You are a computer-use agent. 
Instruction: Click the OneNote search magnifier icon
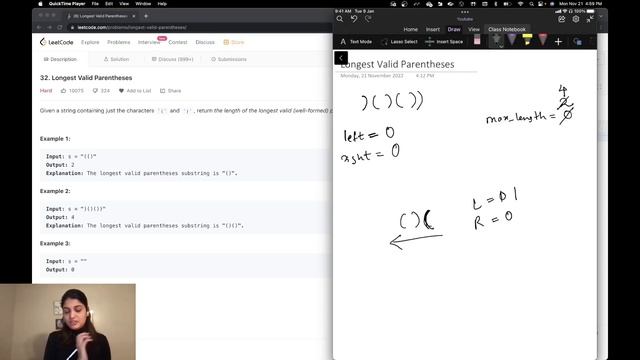(340, 19)
